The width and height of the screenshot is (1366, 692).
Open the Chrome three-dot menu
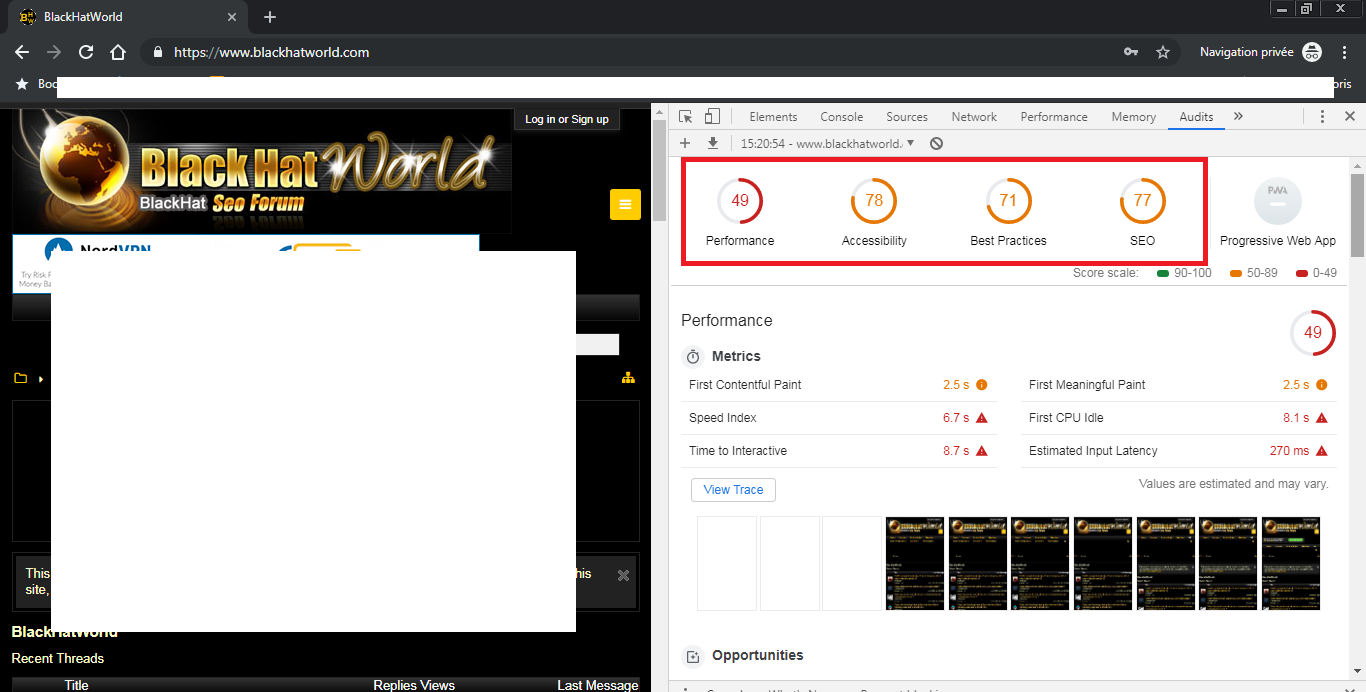click(x=1343, y=52)
